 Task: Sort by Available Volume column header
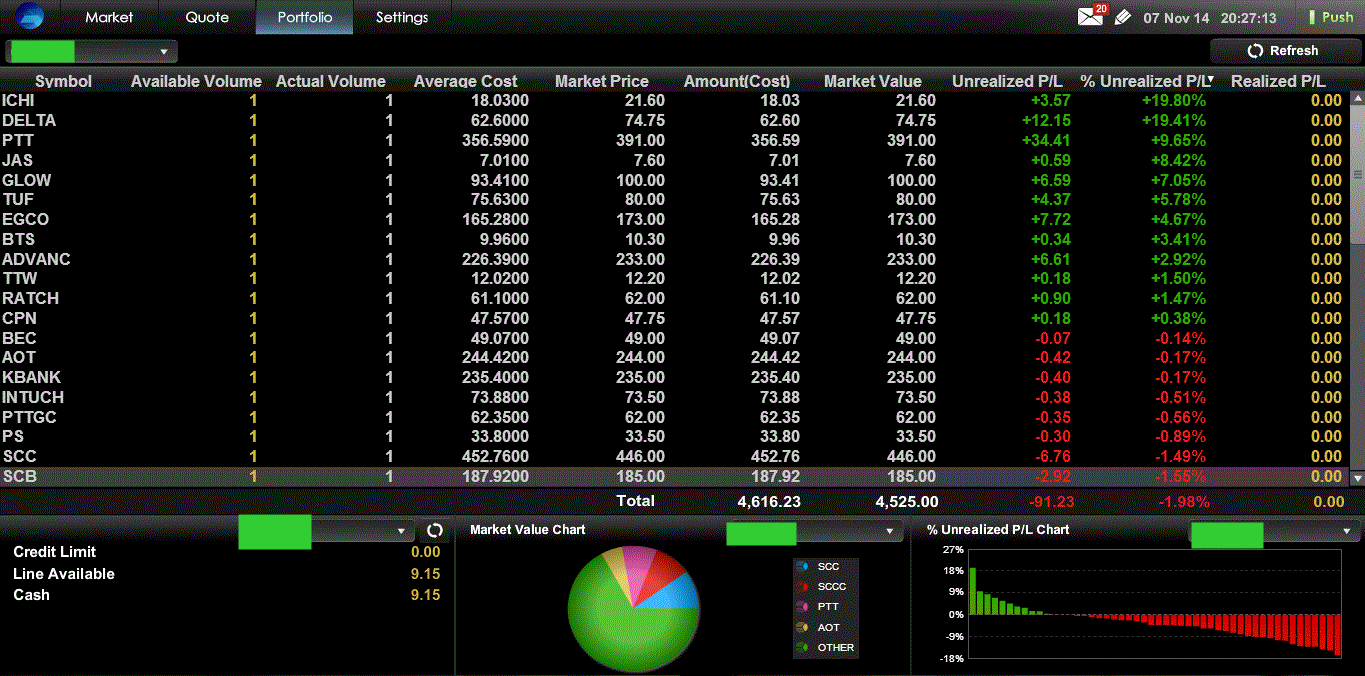pos(196,81)
